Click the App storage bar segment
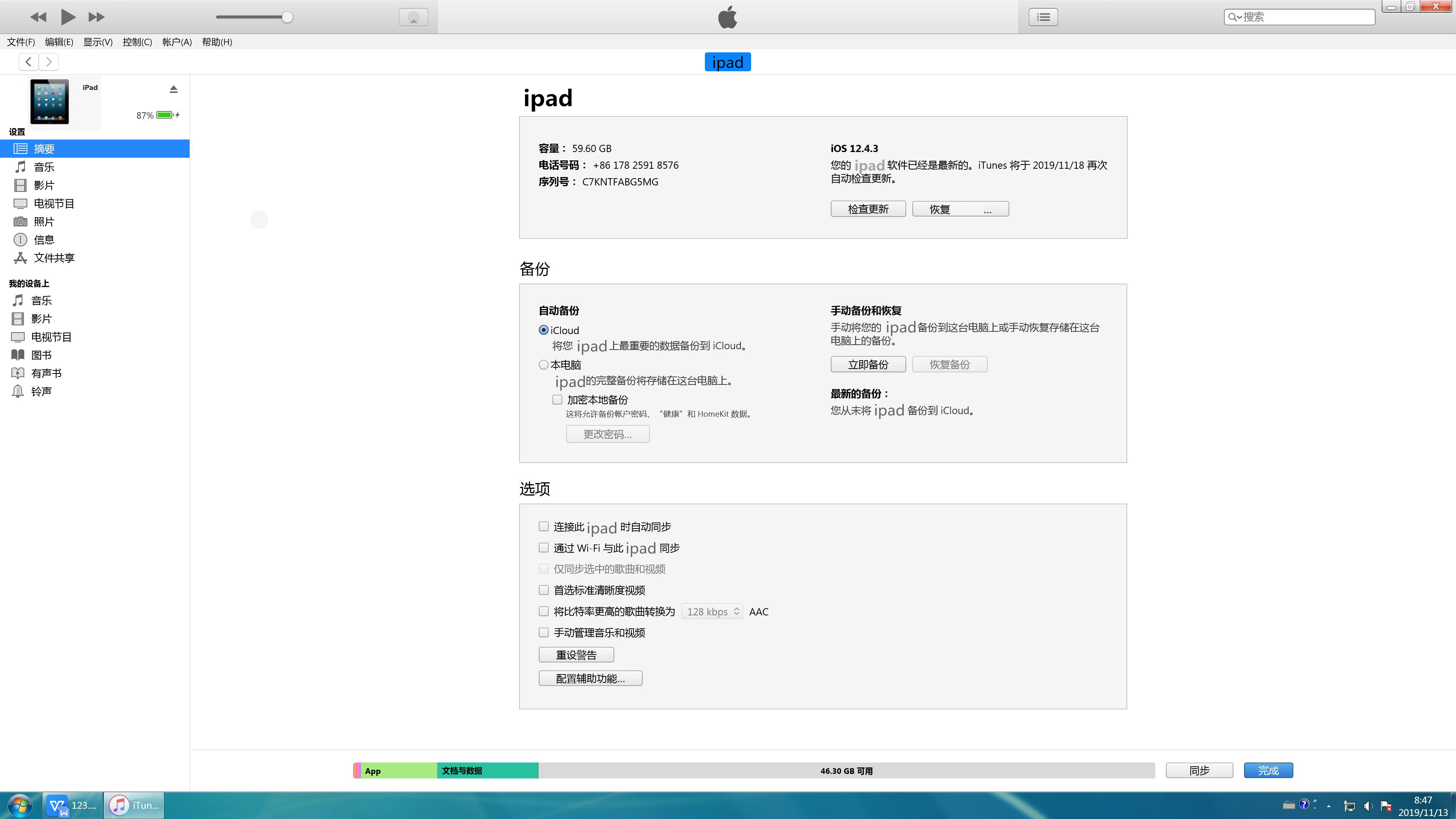1456x819 pixels. [399, 770]
